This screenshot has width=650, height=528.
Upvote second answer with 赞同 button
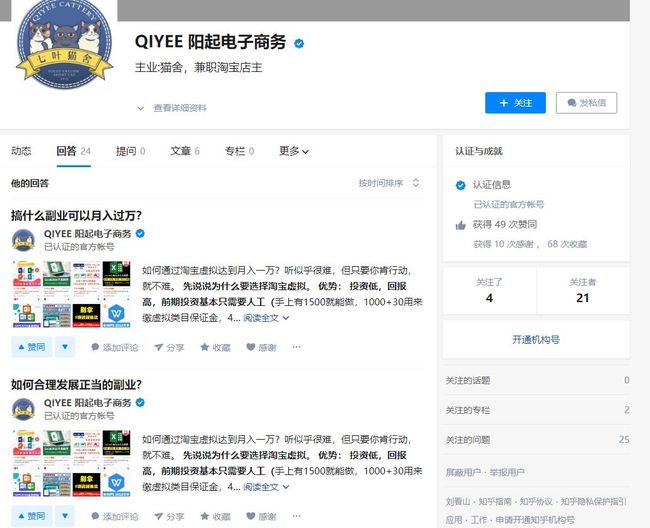pos(32,516)
